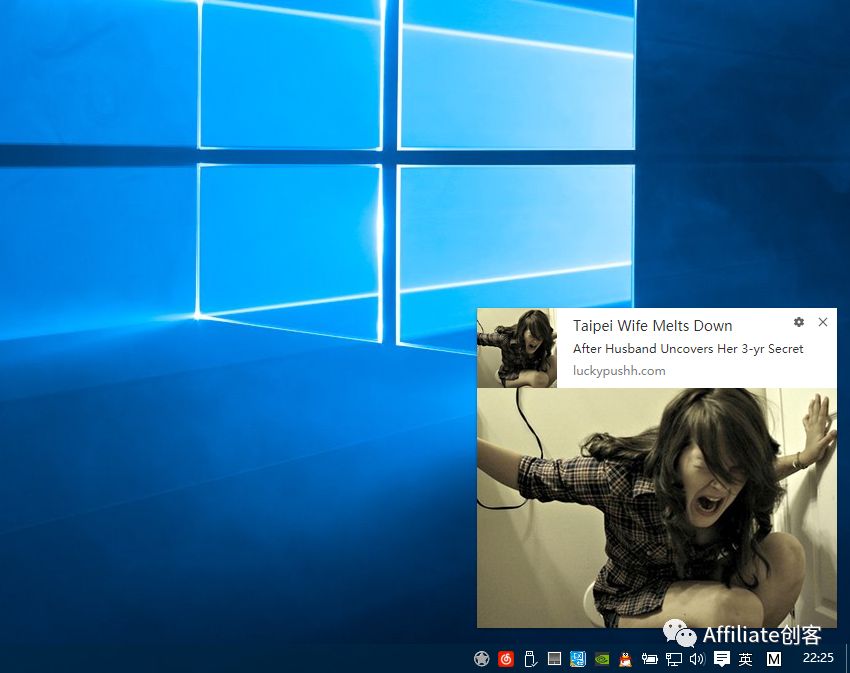Open the volume speaker control
Viewport: 850px width, 673px height.
697,659
